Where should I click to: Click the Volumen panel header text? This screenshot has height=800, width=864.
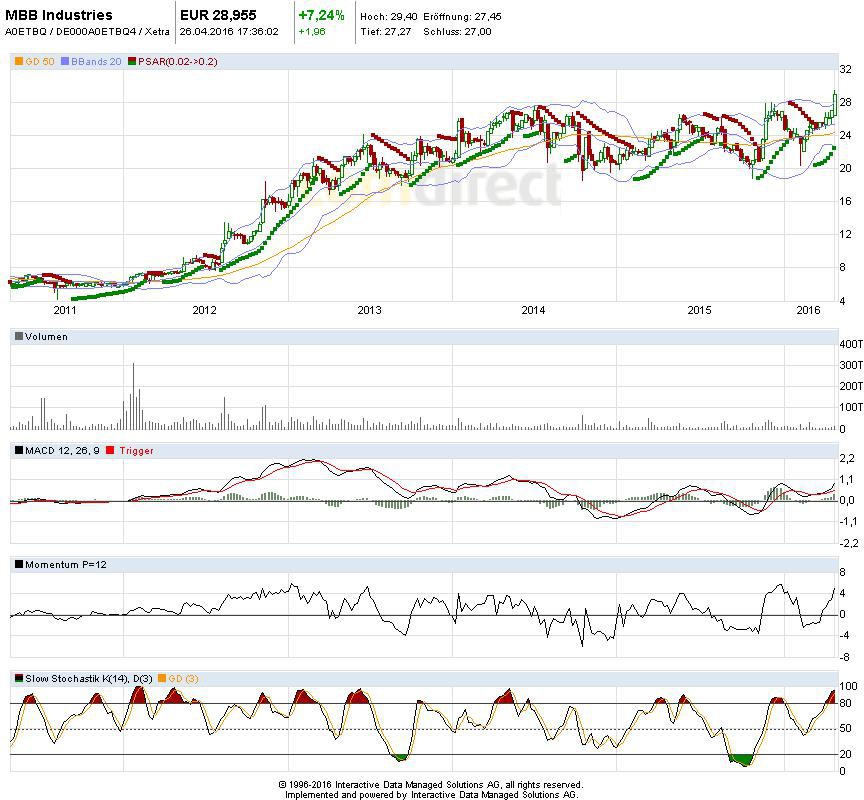click(x=46, y=337)
